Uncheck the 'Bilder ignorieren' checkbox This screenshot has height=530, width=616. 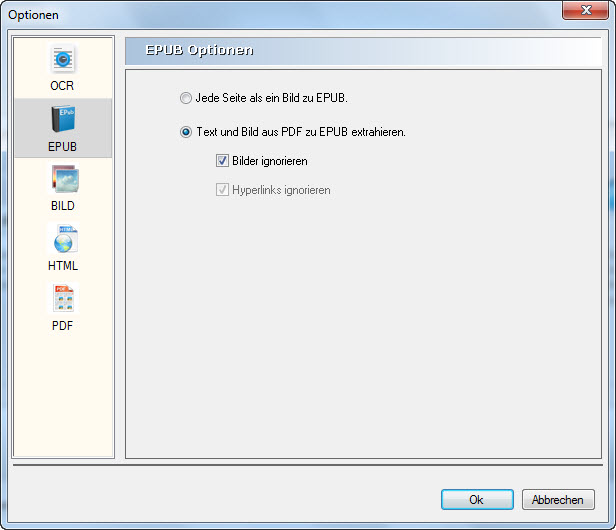click(222, 161)
